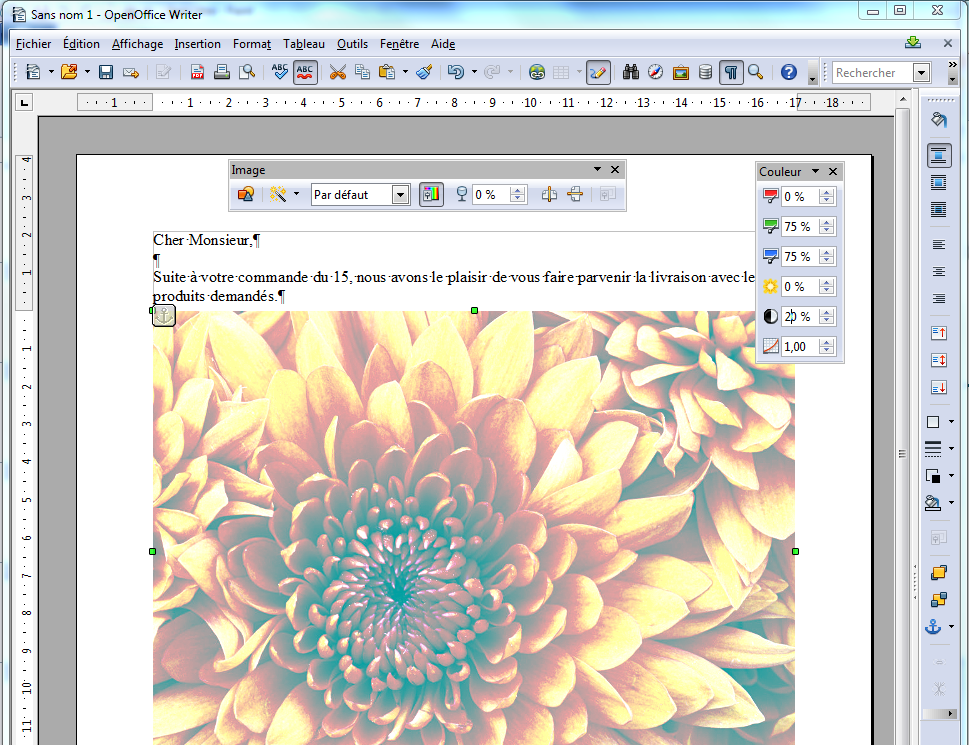Click the New document icon
Screen dimensions: 969x745
33,72
